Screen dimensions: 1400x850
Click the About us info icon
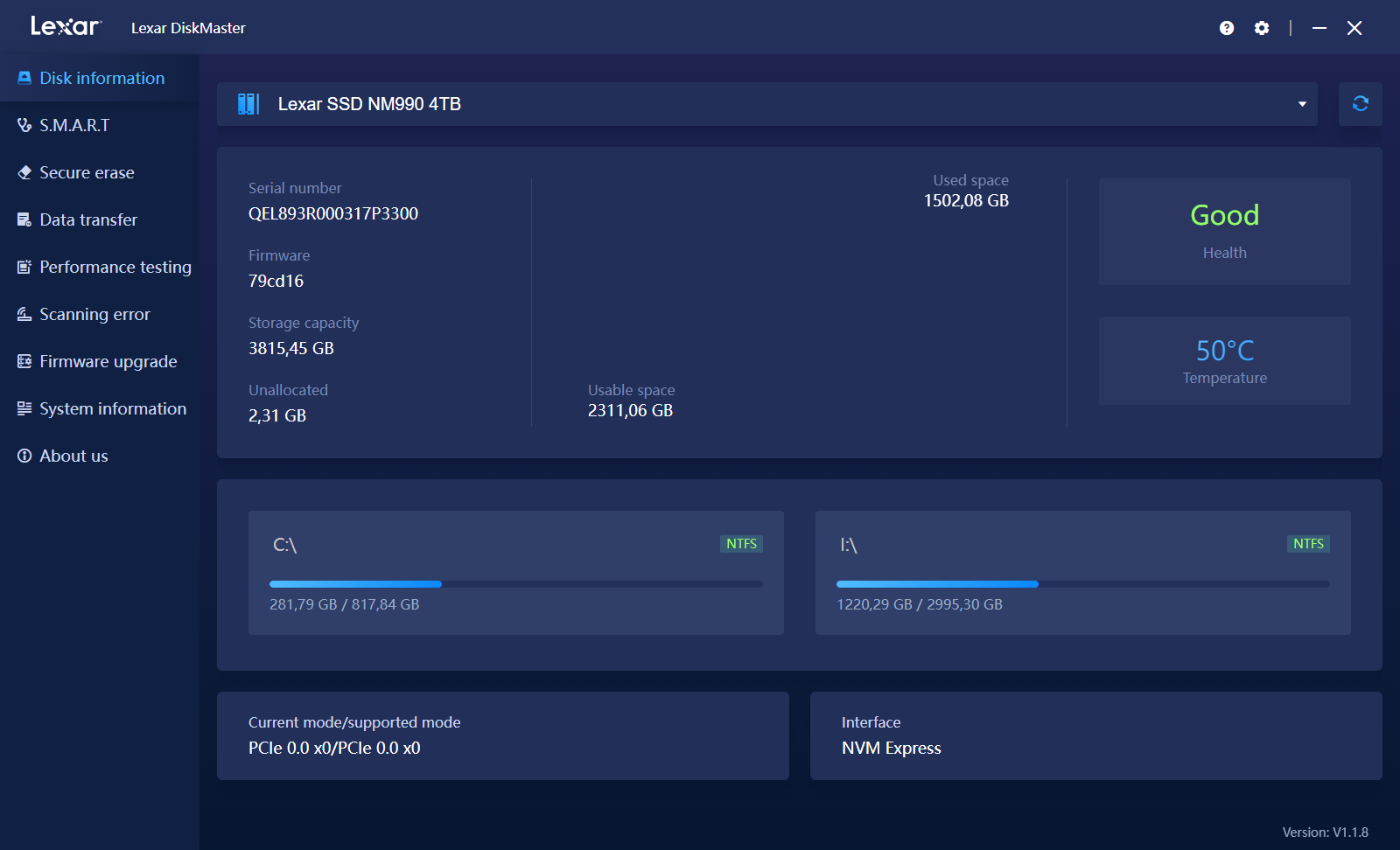pyautogui.click(x=24, y=456)
